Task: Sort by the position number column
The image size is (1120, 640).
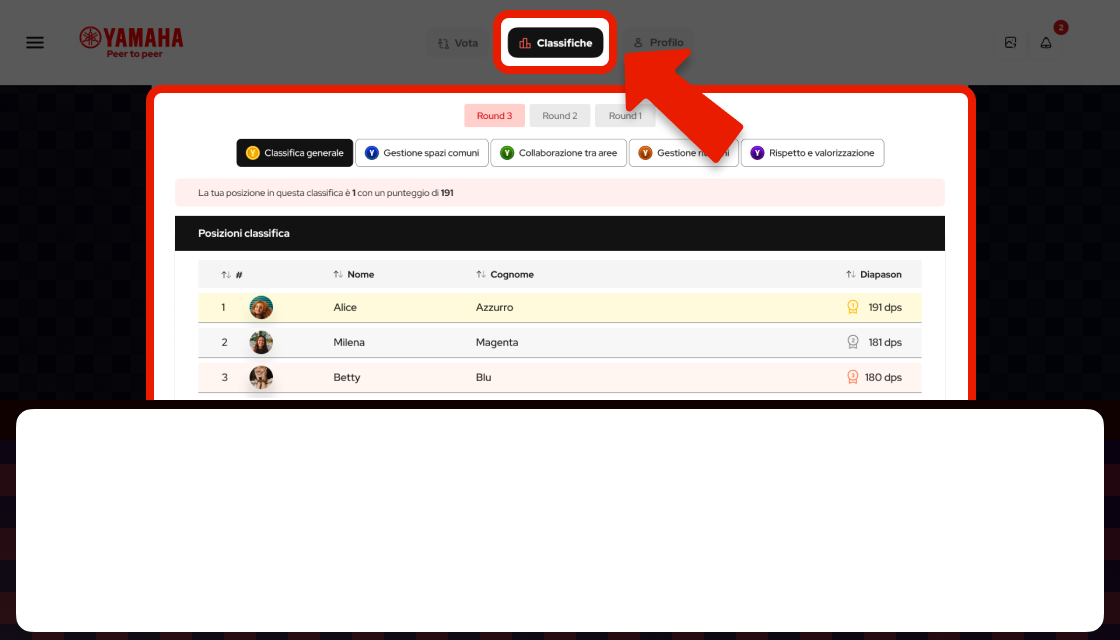Action: pos(232,275)
